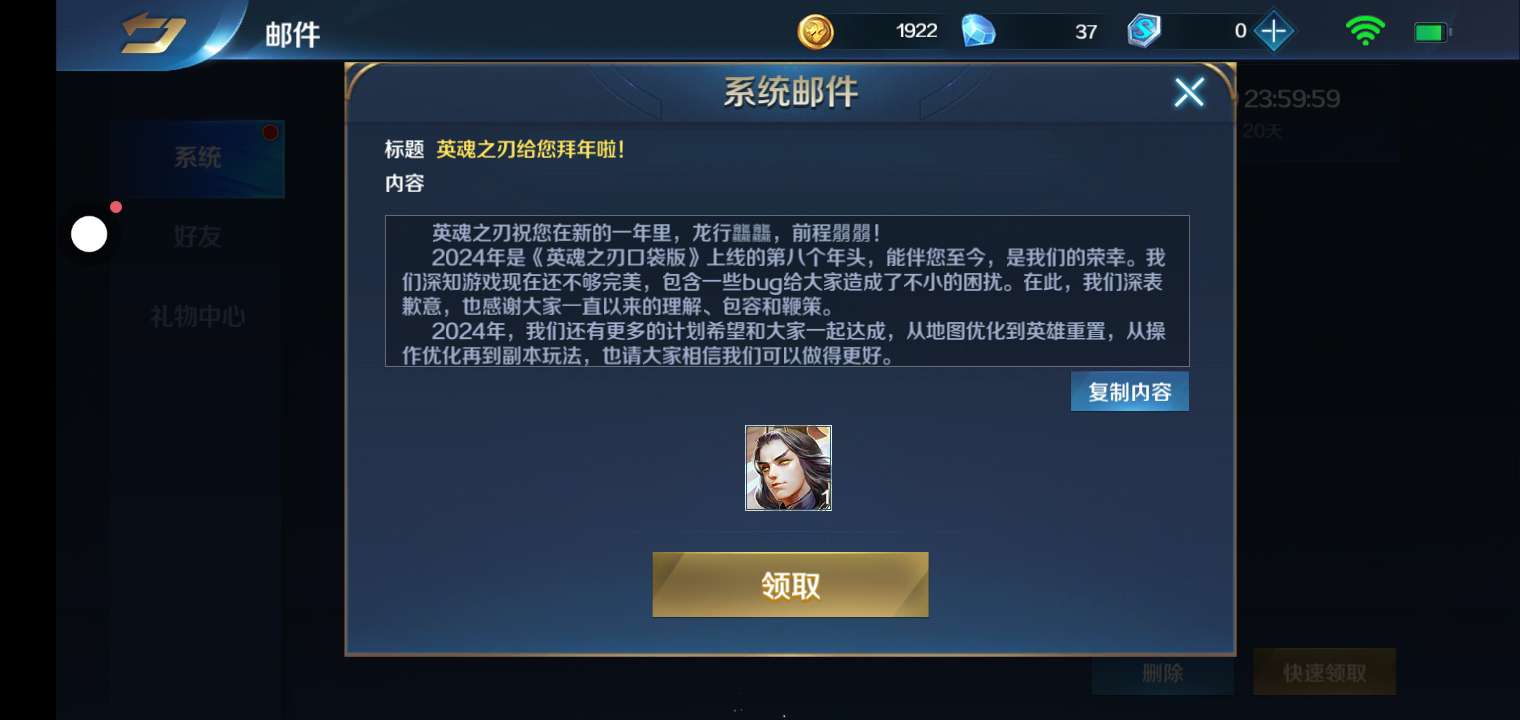Click the gold coin currency icon

pos(815,31)
